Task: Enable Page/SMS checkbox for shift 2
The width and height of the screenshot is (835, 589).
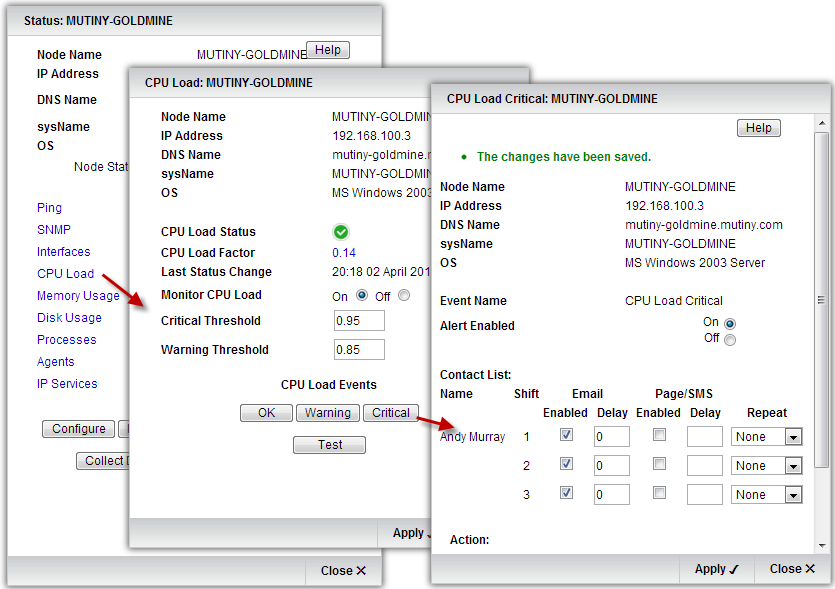Action: [x=659, y=464]
